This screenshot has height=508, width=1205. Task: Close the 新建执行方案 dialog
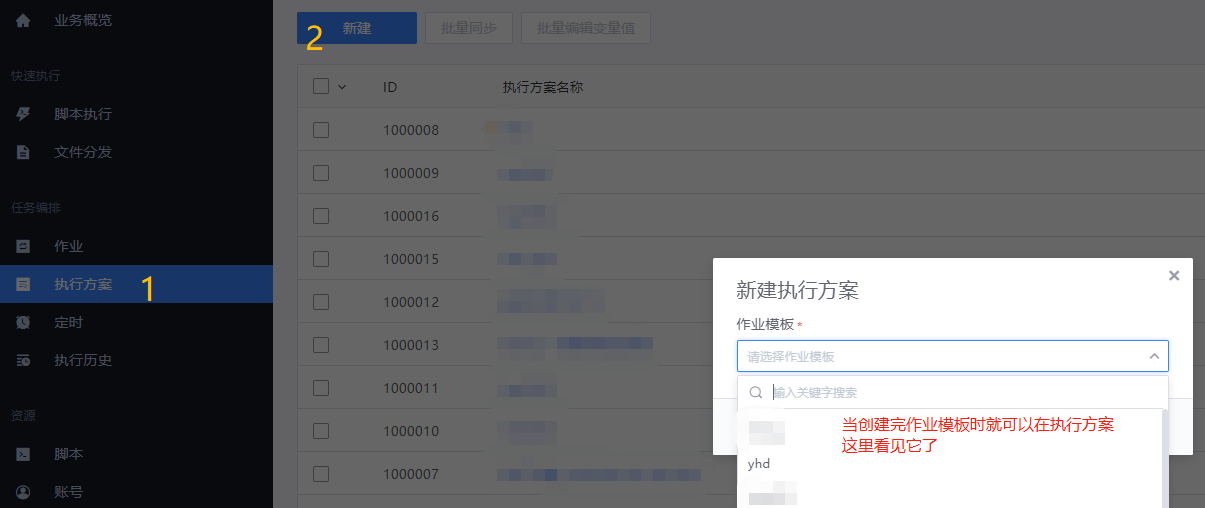pyautogui.click(x=1174, y=275)
